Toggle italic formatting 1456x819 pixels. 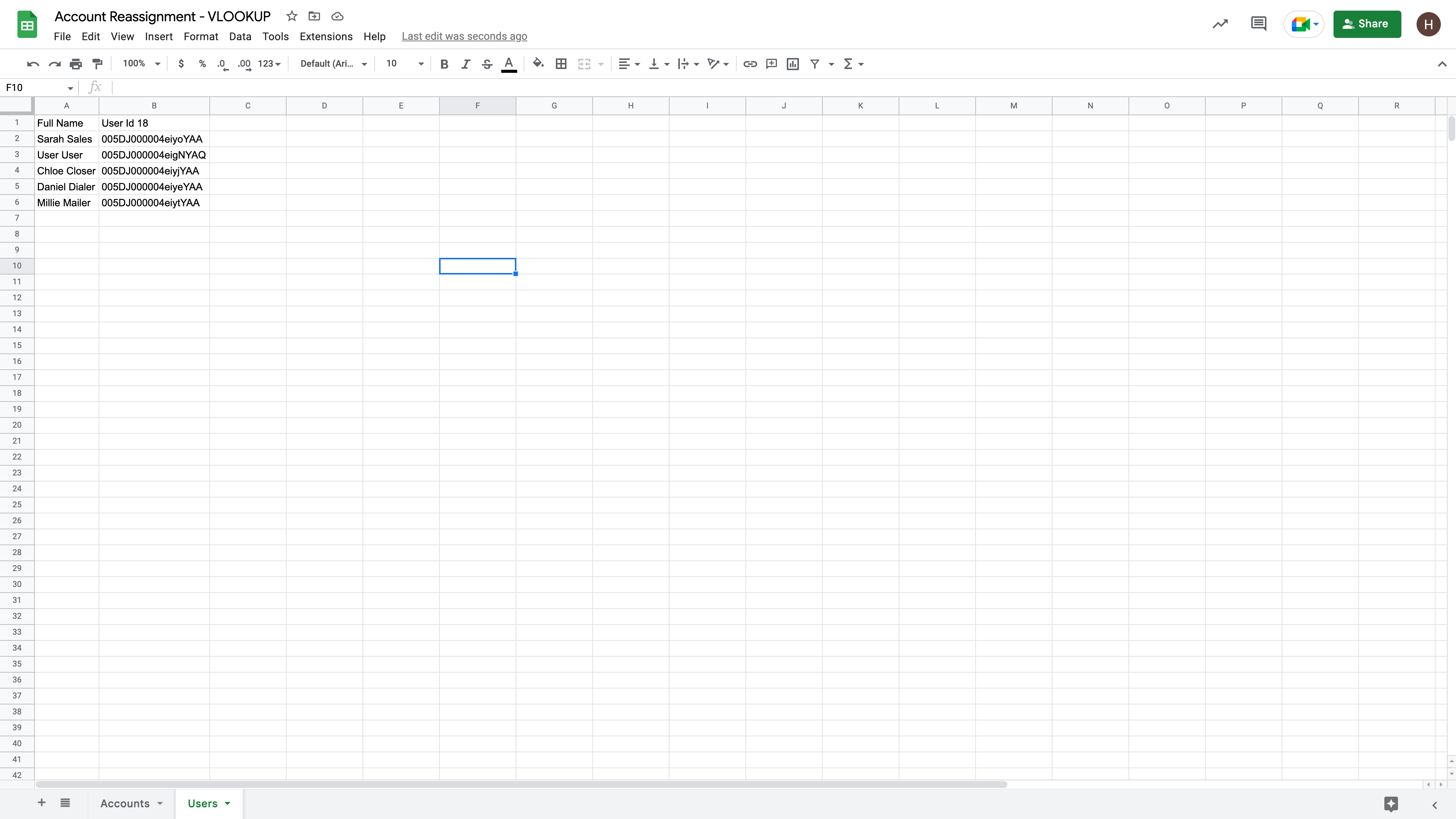(x=465, y=64)
